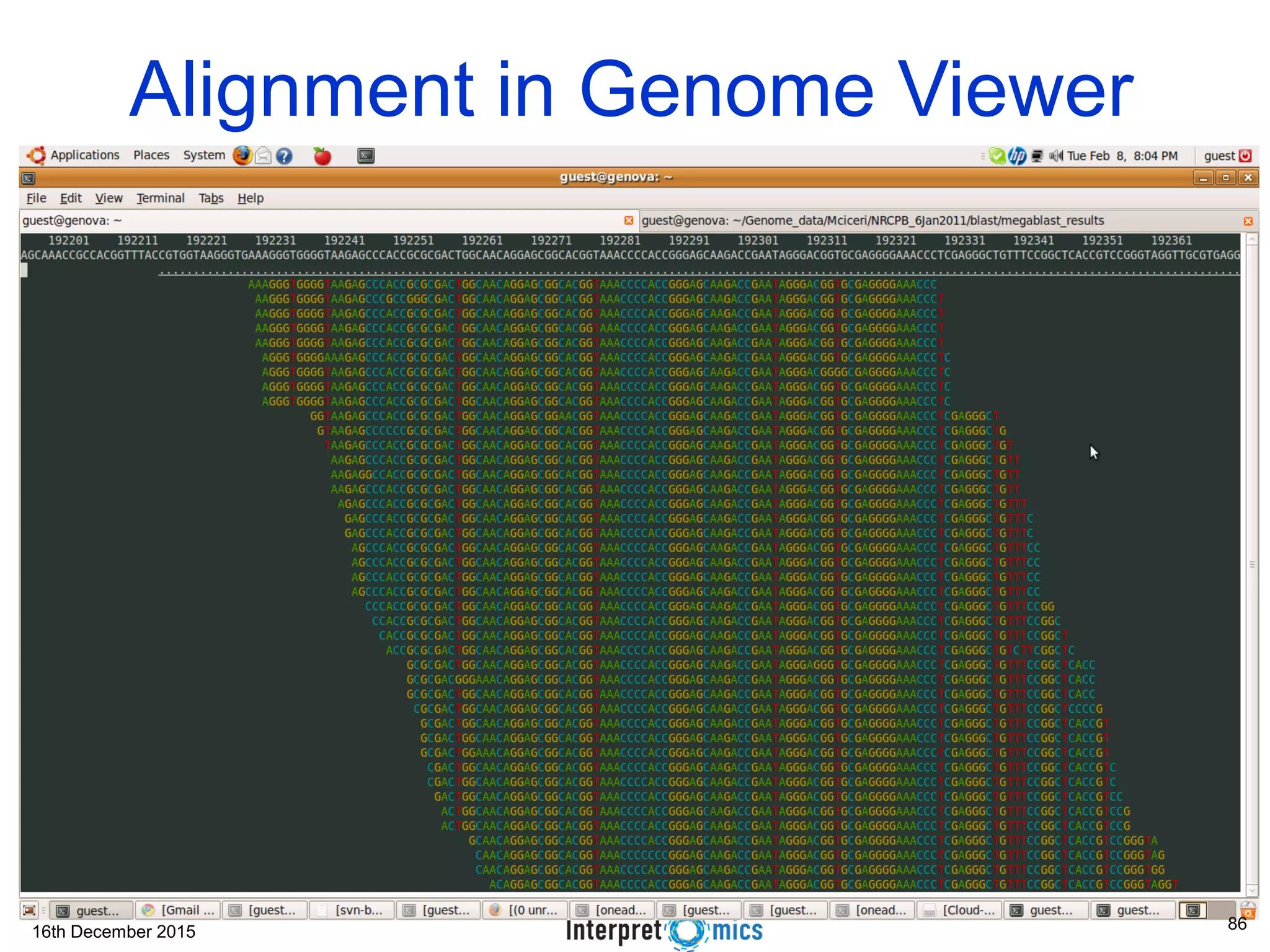1270x952 pixels.
Task: Close the guest@genova: ~ tab
Action: 628,221
